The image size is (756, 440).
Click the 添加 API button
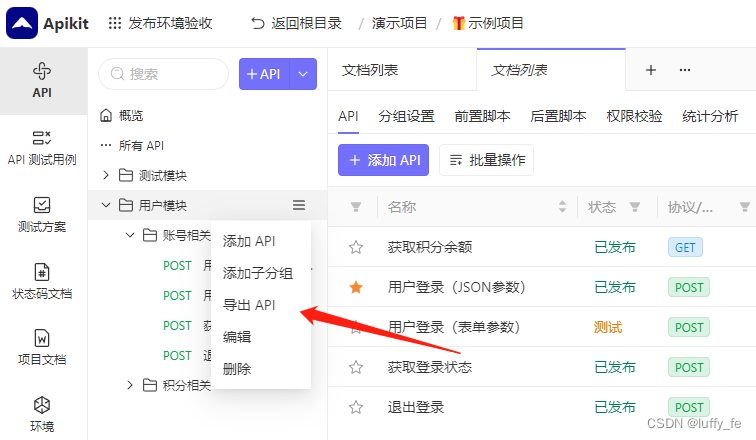click(383, 160)
